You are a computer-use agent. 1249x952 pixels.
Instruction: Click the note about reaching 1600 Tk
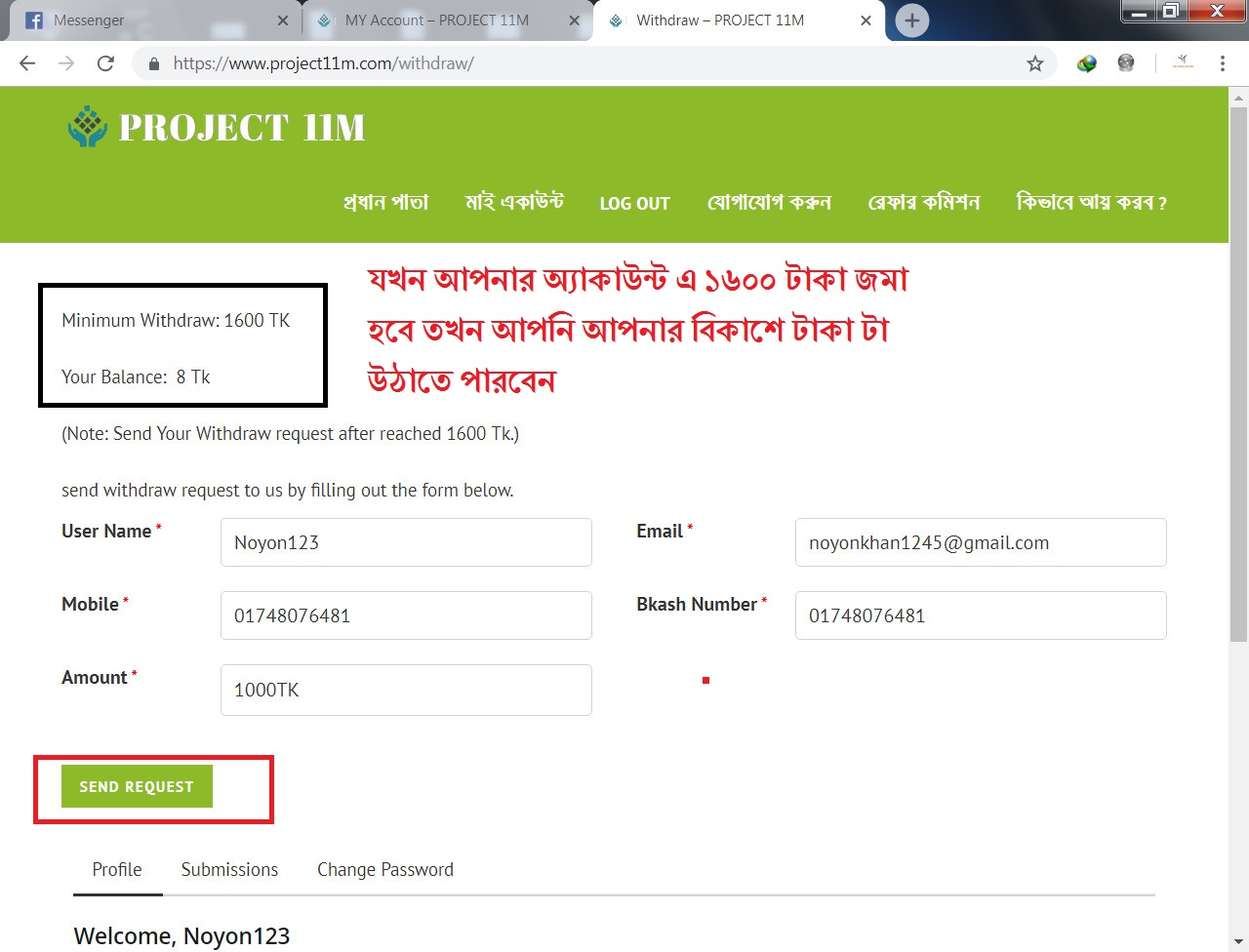point(291,433)
